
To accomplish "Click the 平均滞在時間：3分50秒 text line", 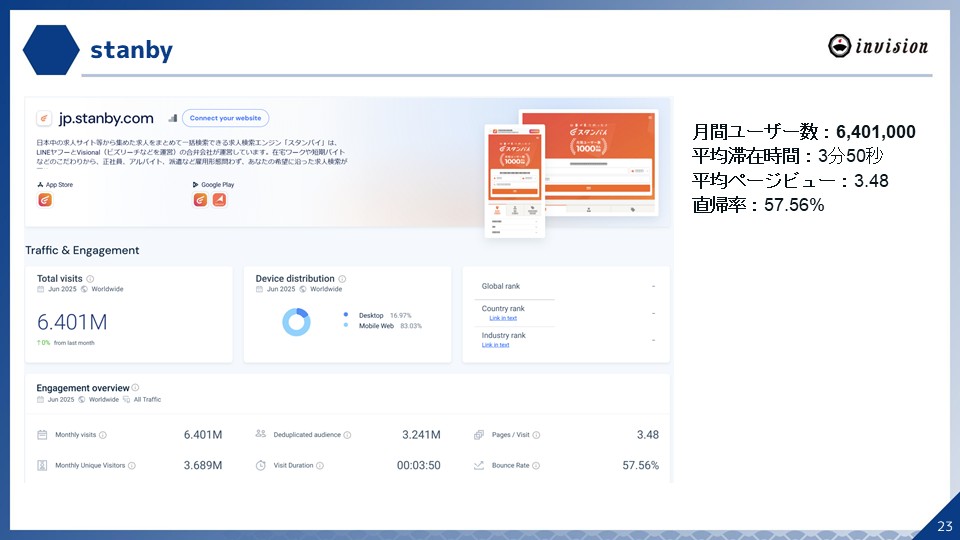I will coord(787,156).
